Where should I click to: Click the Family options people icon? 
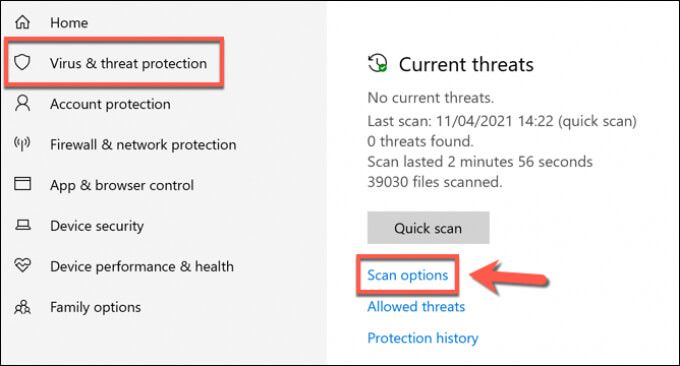click(23, 307)
